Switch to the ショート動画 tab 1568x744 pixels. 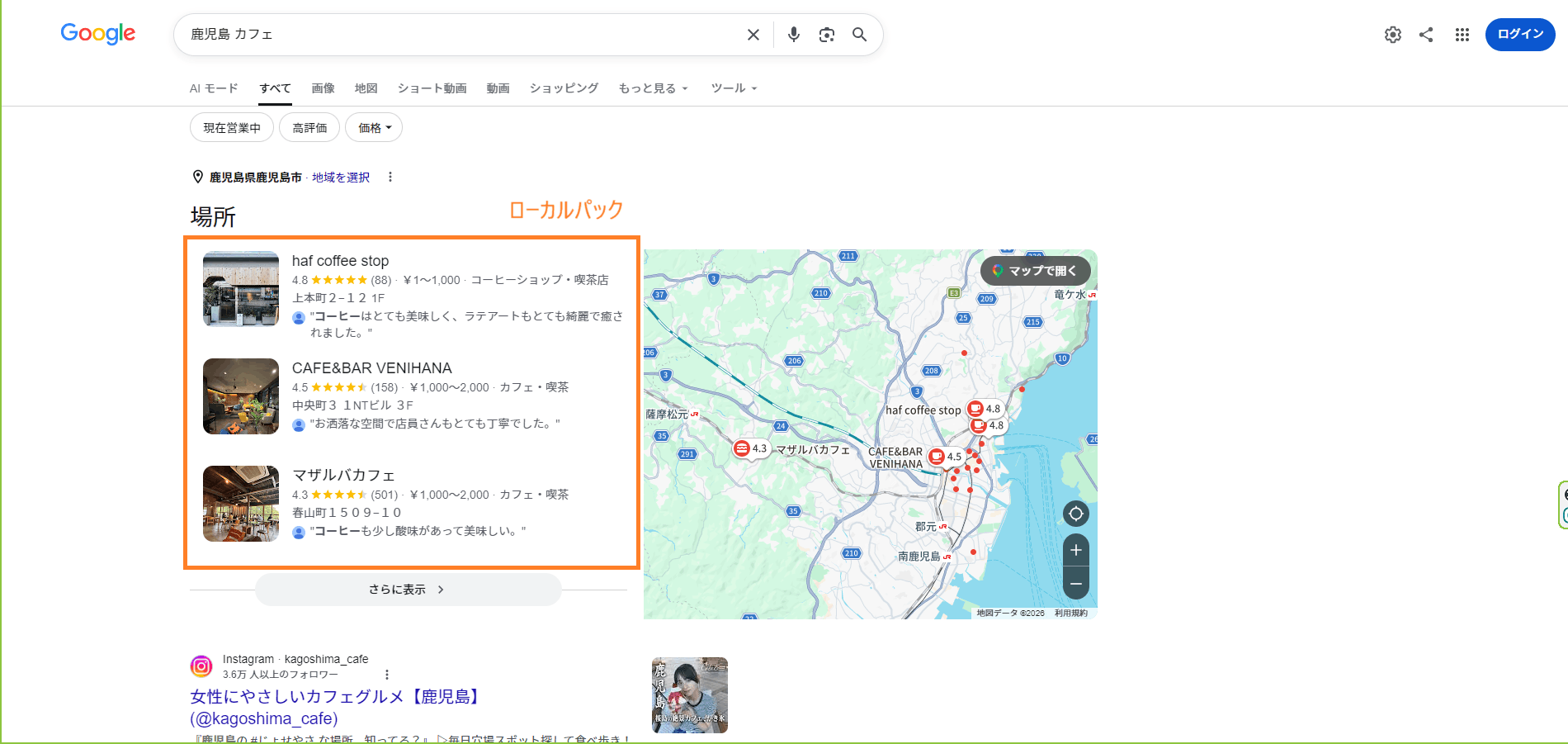click(x=432, y=88)
